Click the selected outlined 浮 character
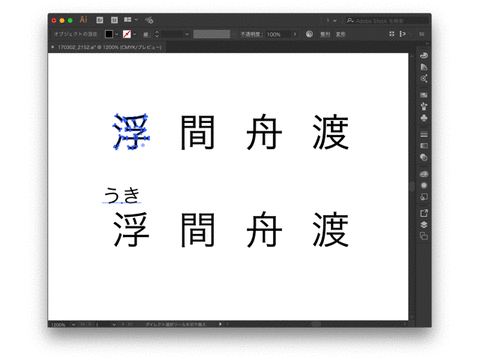 (x=131, y=132)
